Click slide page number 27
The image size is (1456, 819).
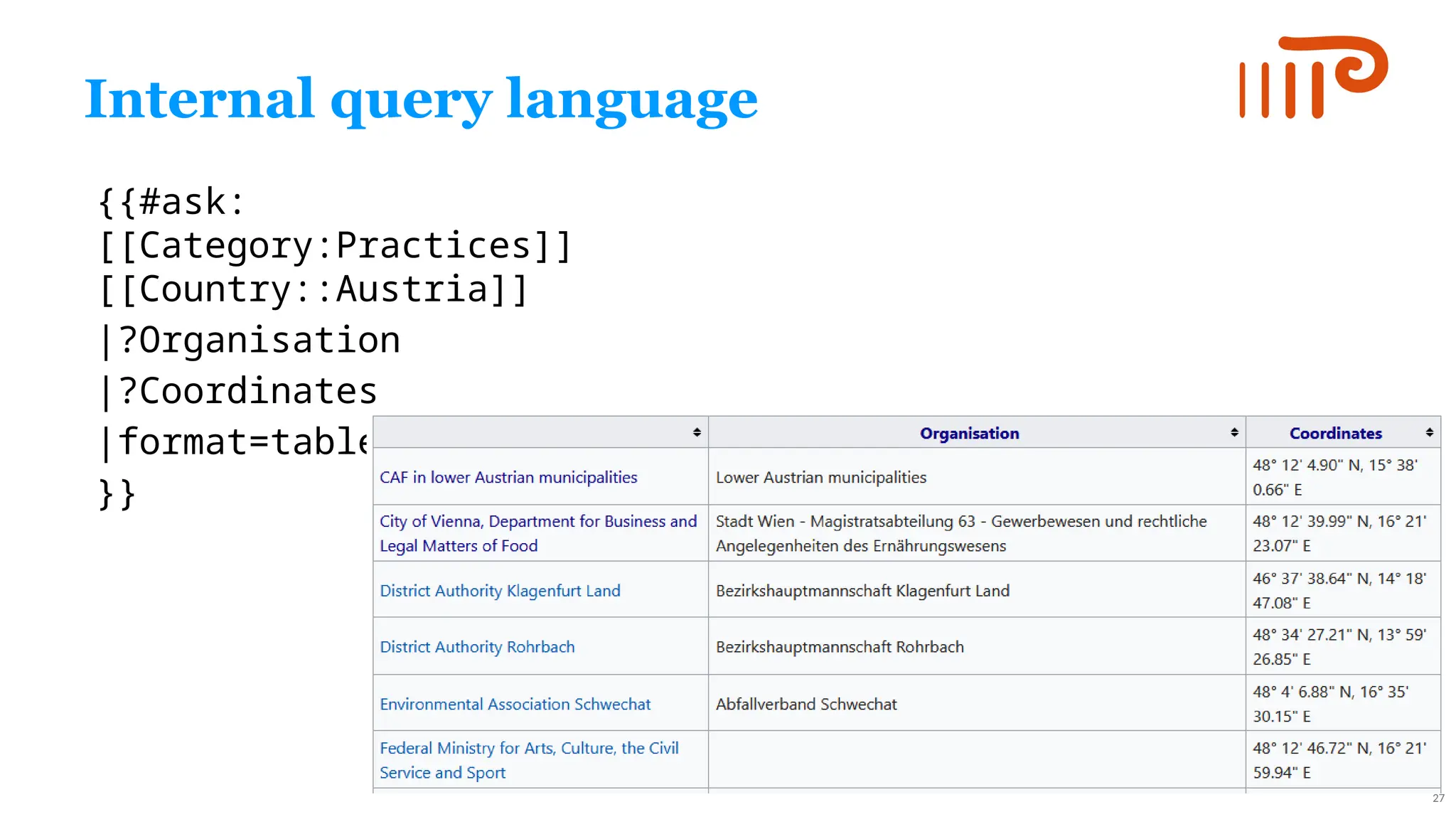[x=1438, y=798]
